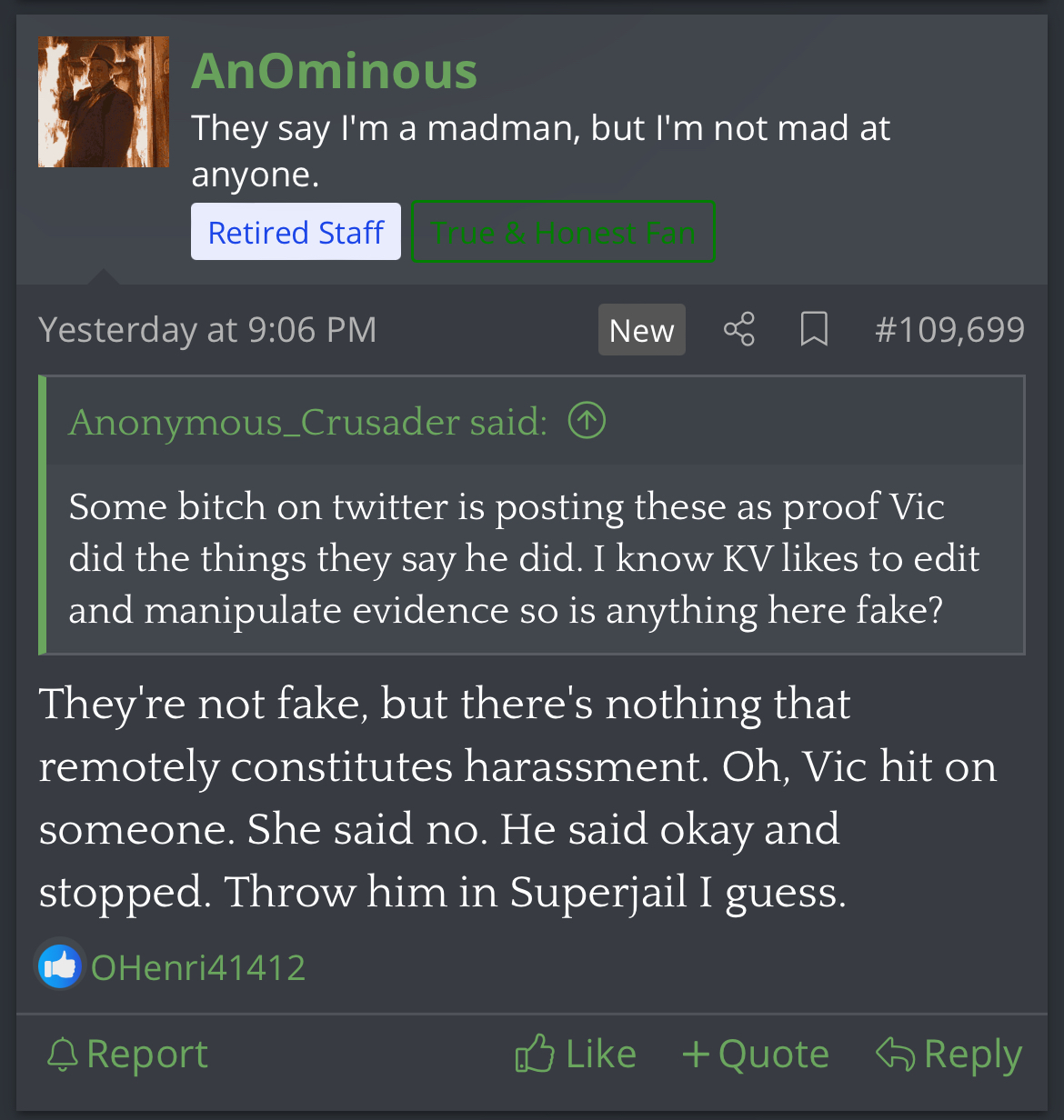The height and width of the screenshot is (1120, 1064).
Task: Open the AnOminous username profile link
Action: (334, 71)
